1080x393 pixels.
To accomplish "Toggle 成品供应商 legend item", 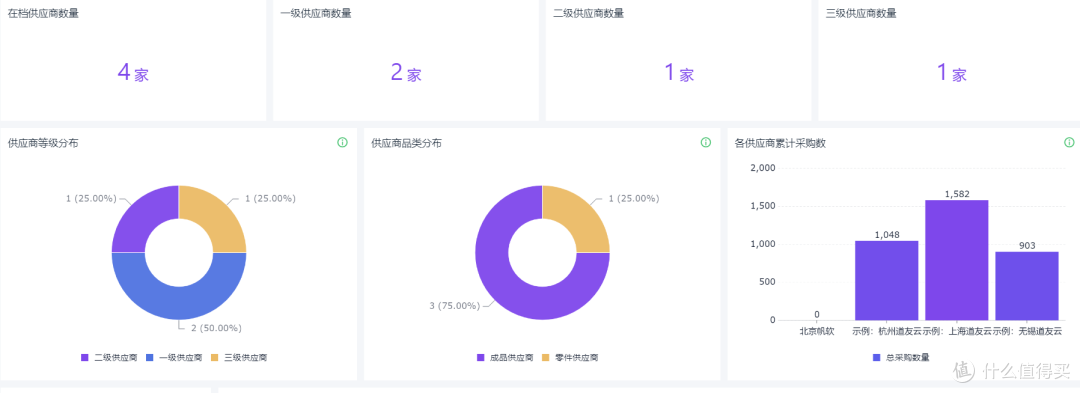I will pos(505,357).
